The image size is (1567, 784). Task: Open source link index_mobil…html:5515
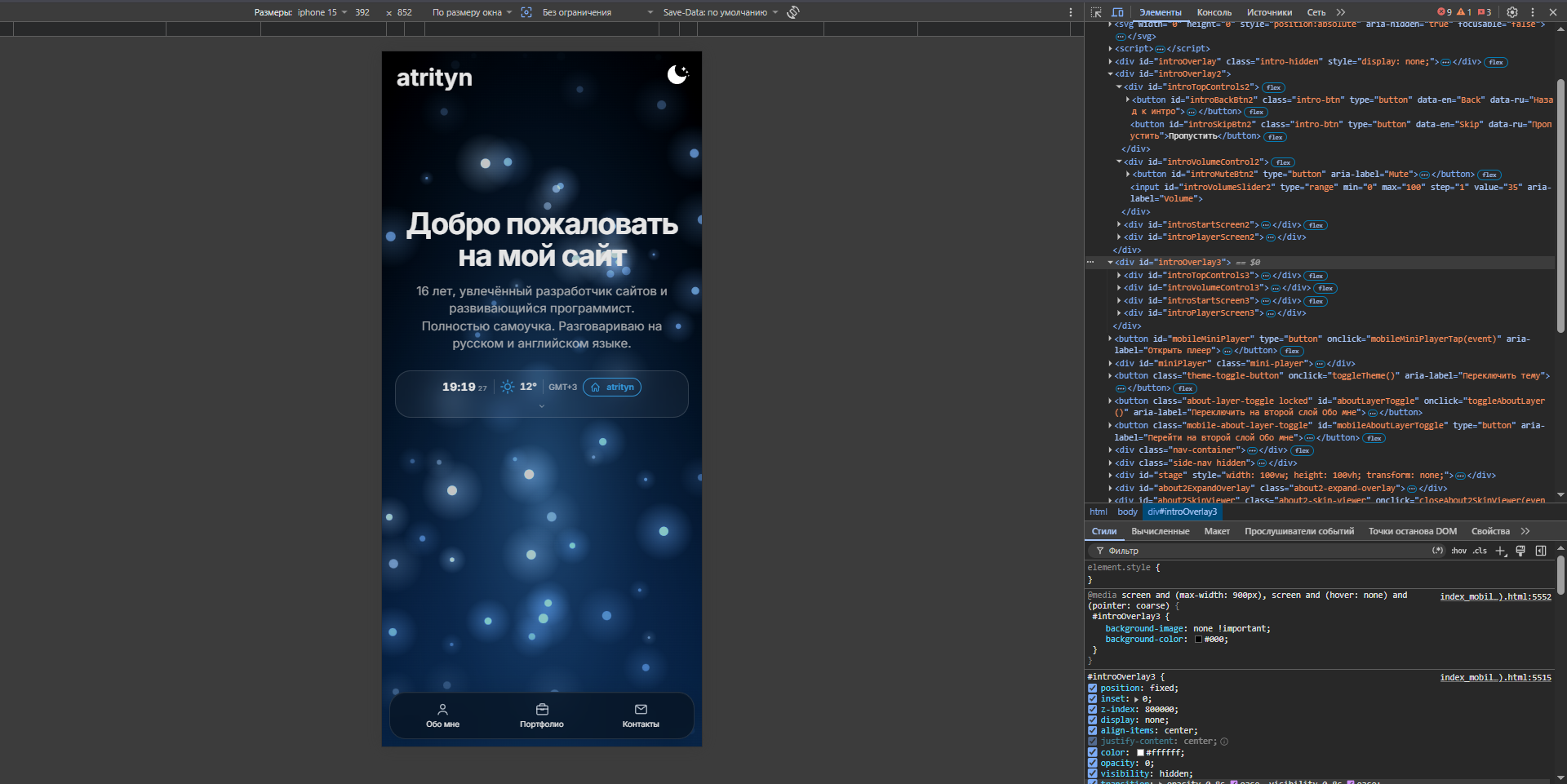coord(1495,677)
